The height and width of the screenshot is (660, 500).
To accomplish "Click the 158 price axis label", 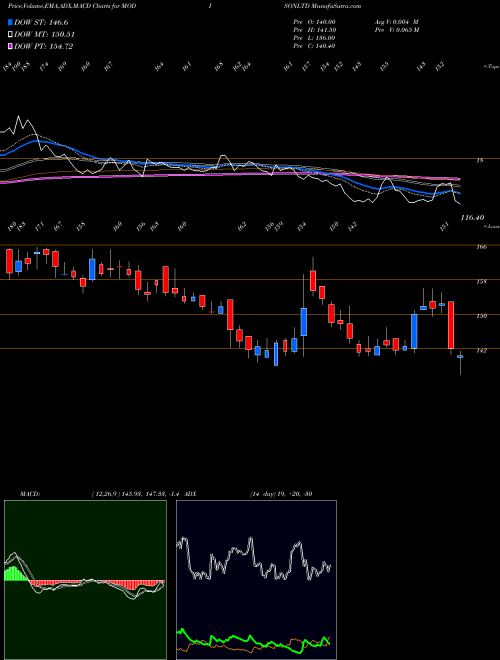I will (482, 281).
